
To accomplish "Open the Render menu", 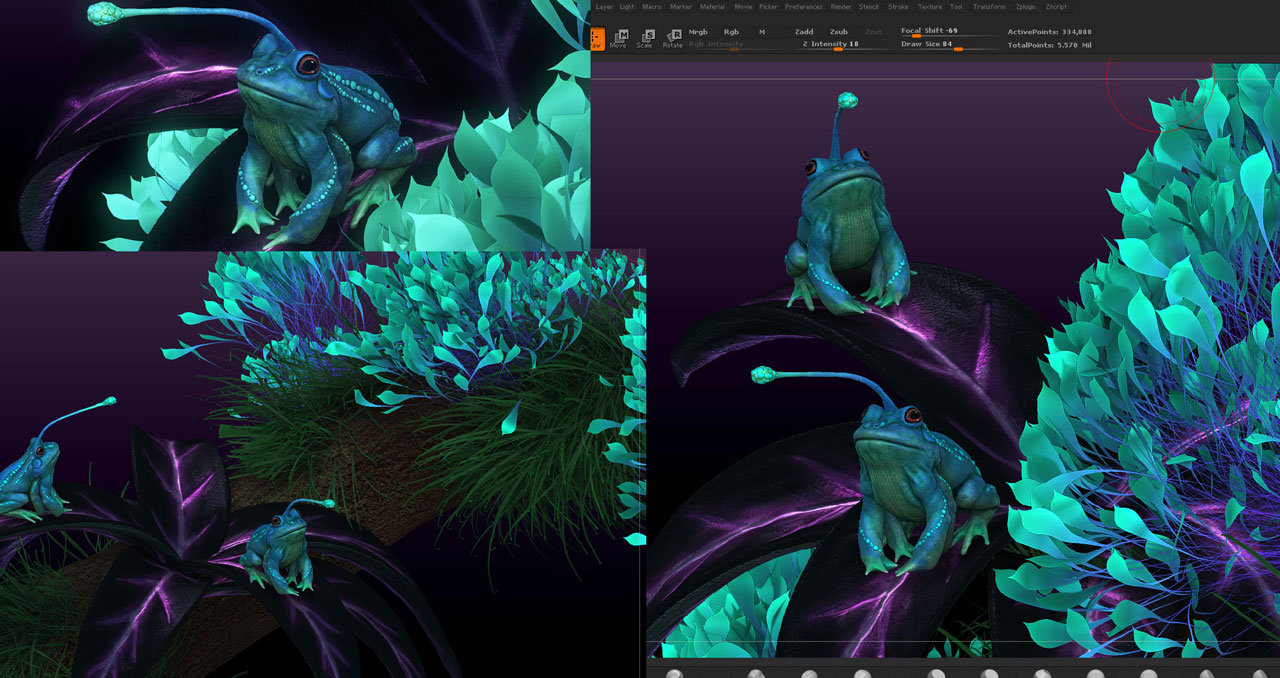I will (841, 7).
